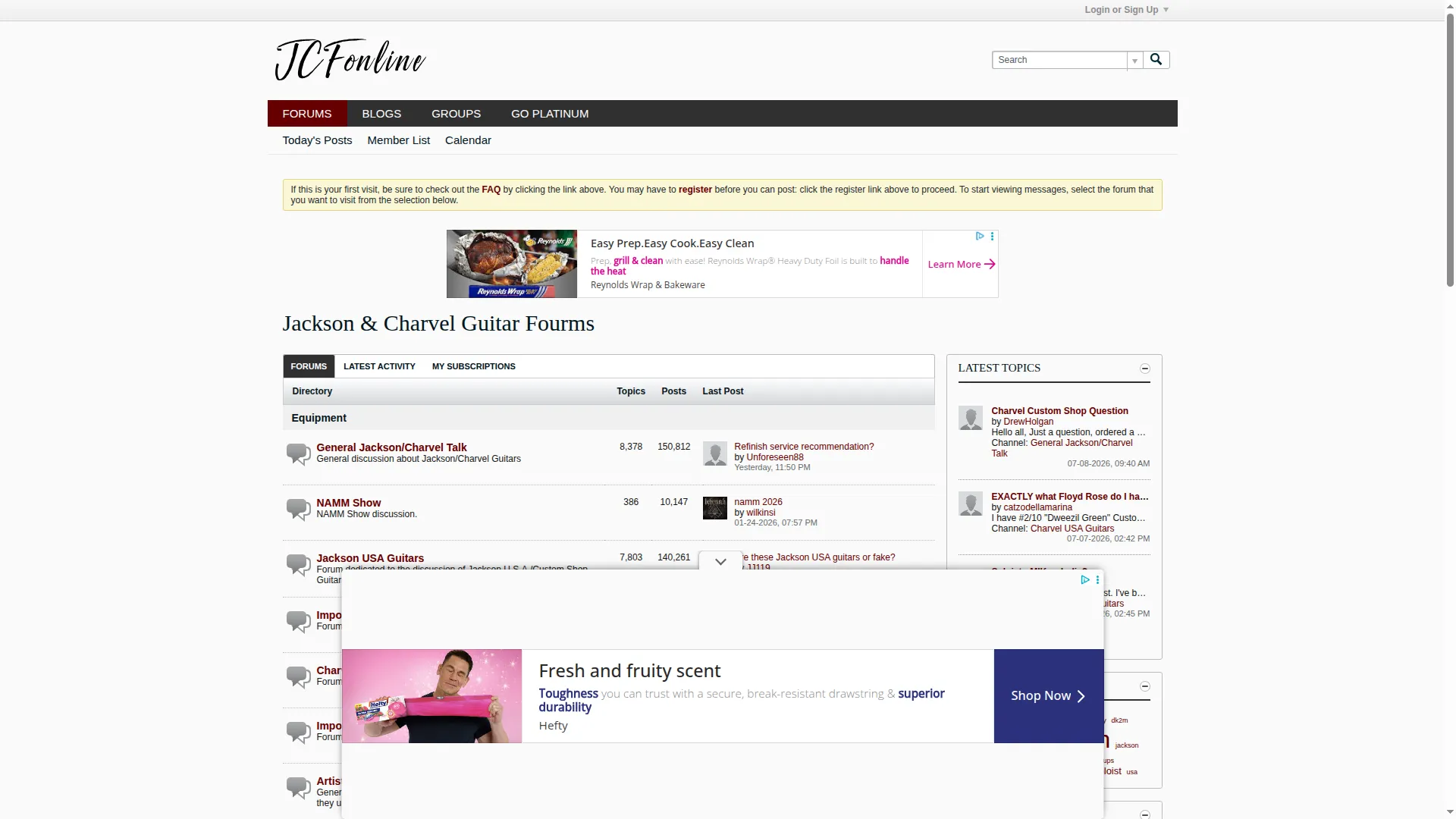This screenshot has height=819, width=1456.
Task: Switch to the MY SUBSCRIPTIONS tab
Action: (x=474, y=366)
